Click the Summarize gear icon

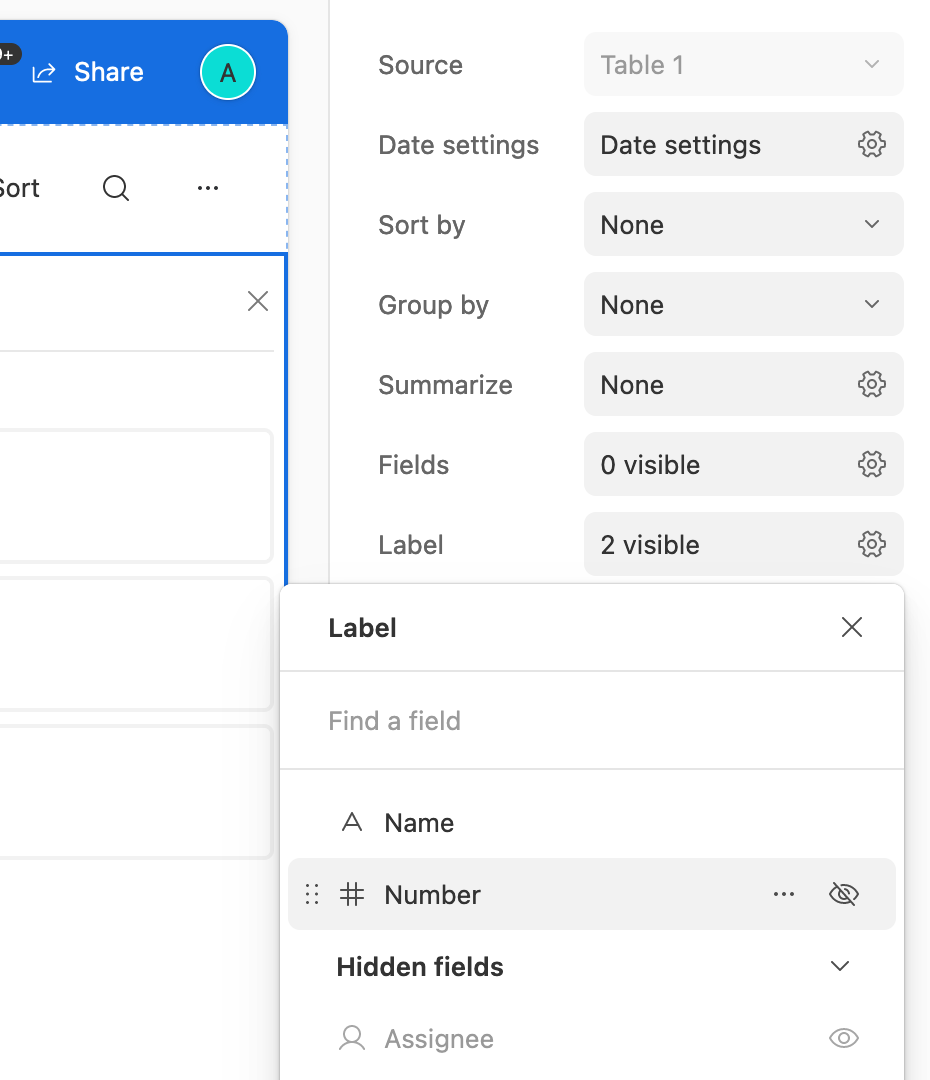871,384
